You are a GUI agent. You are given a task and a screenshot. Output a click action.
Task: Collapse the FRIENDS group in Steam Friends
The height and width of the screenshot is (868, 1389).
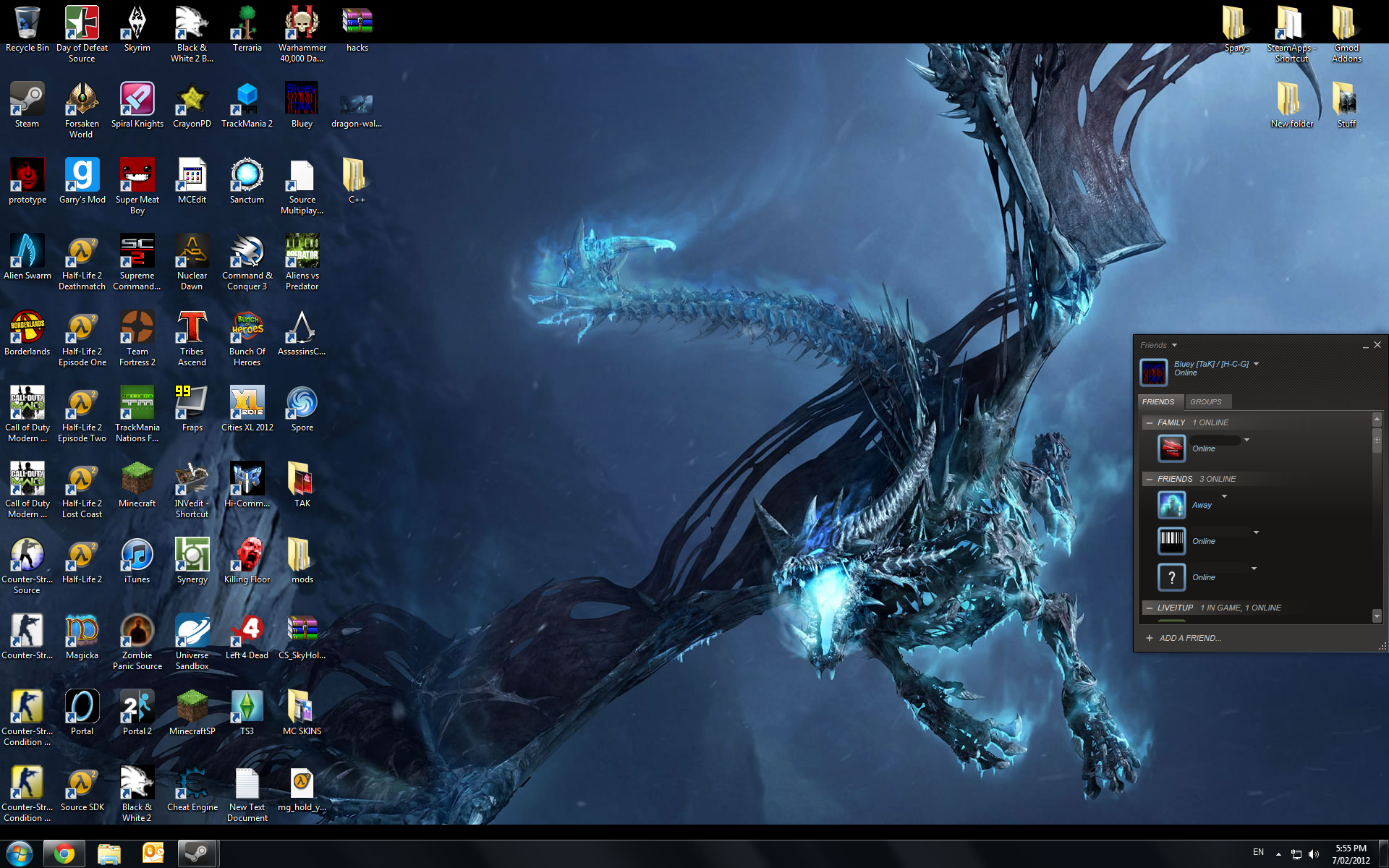(1150, 479)
